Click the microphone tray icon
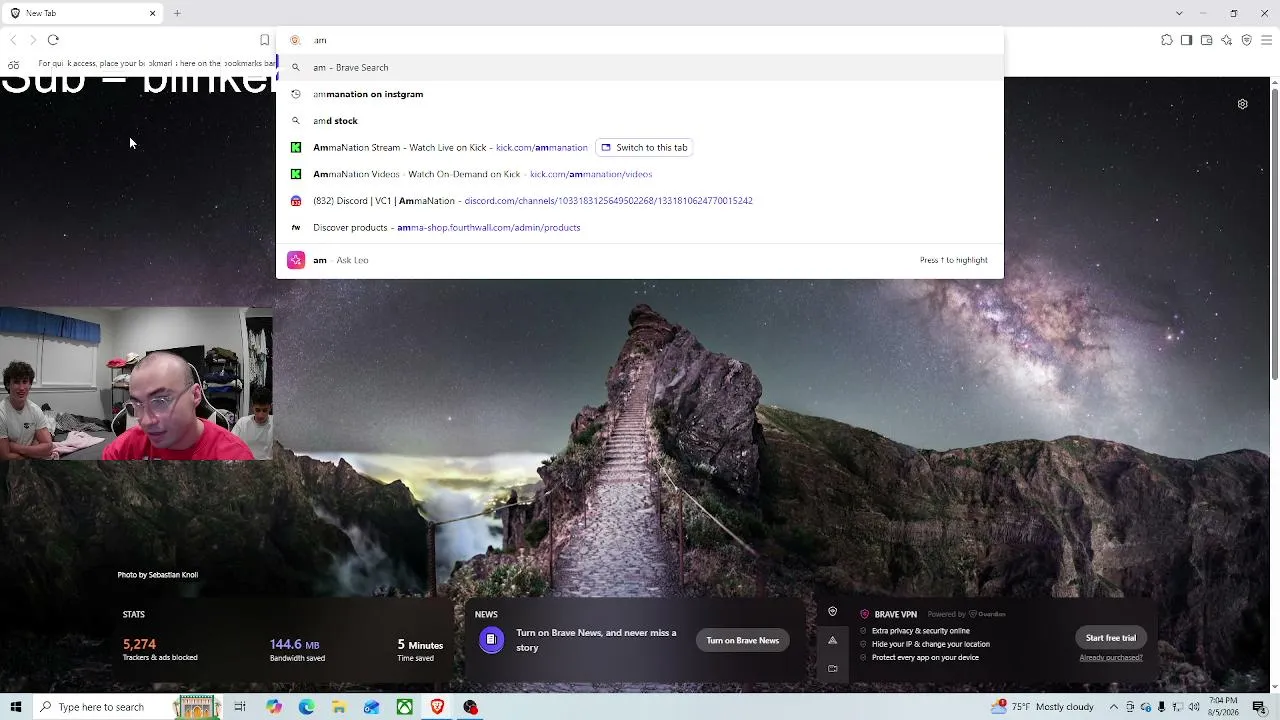The image size is (1280, 720). 1161,707
